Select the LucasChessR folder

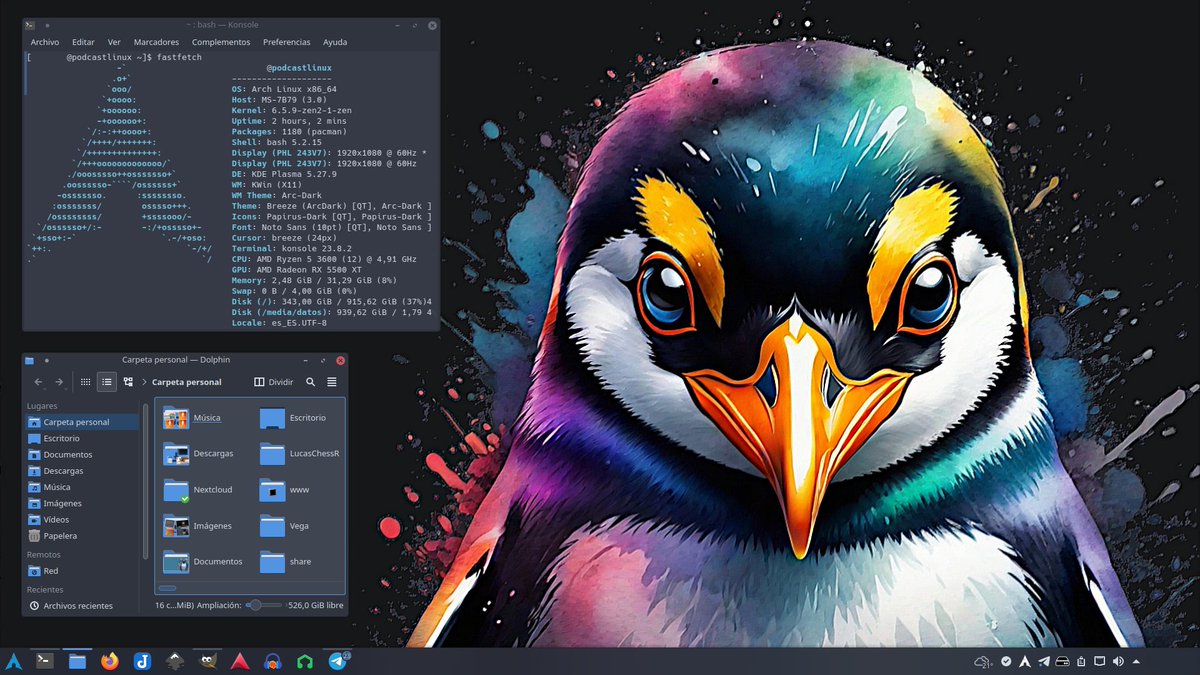(300, 454)
